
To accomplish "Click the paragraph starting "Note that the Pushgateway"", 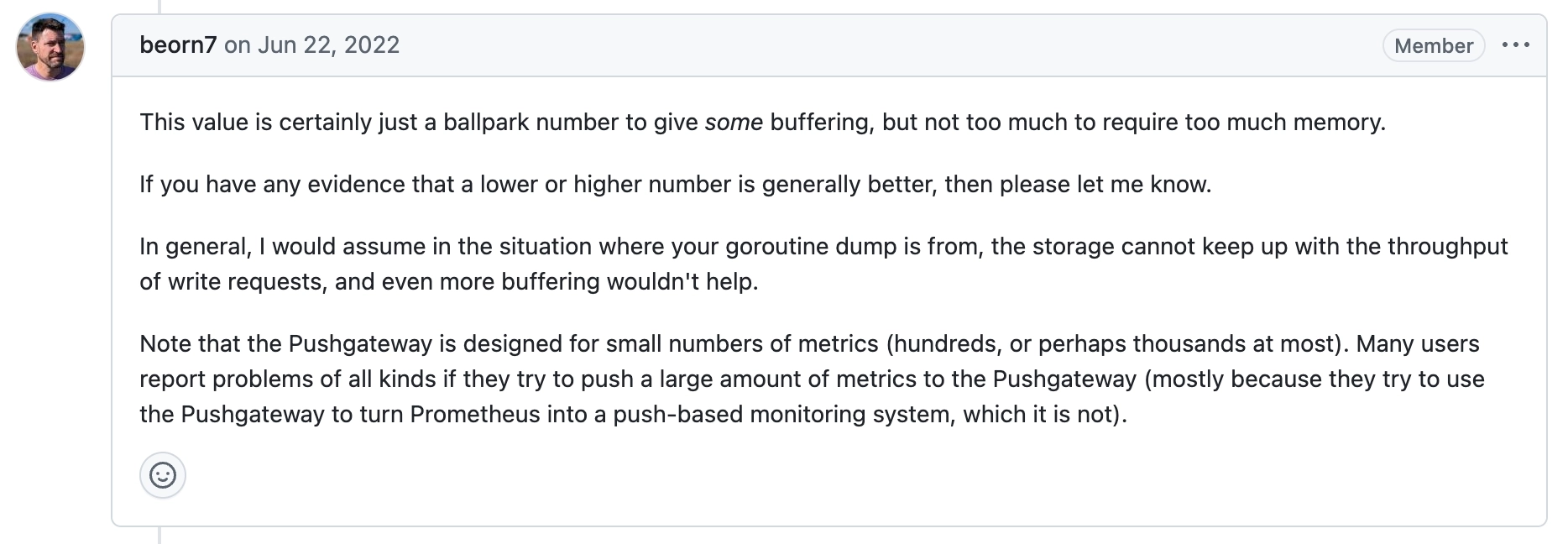I will click(x=812, y=379).
